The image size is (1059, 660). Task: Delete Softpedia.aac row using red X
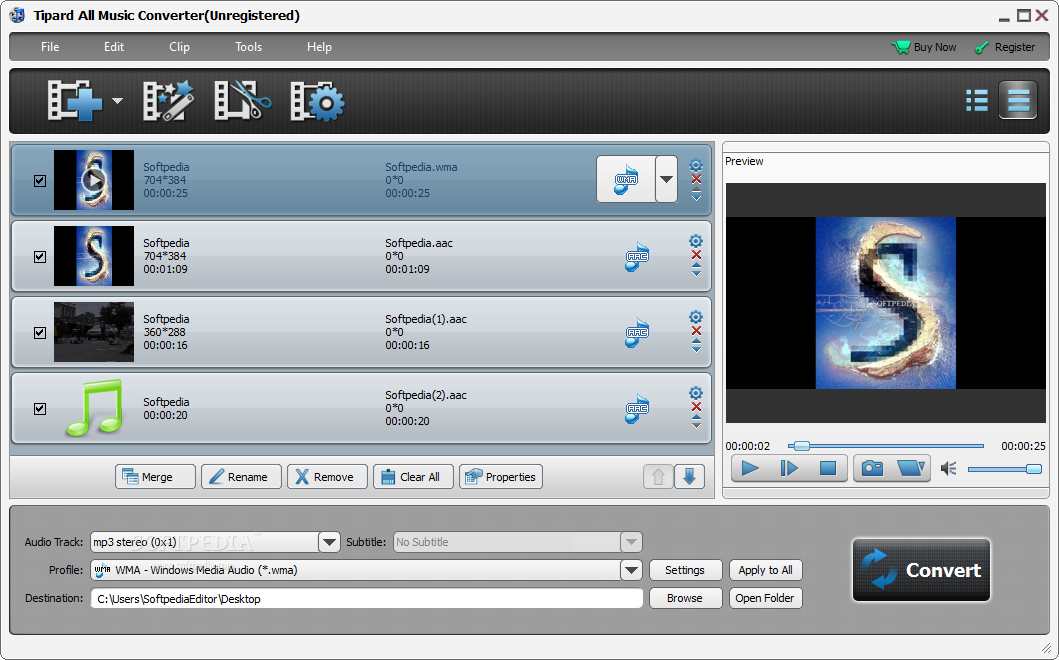tap(696, 255)
